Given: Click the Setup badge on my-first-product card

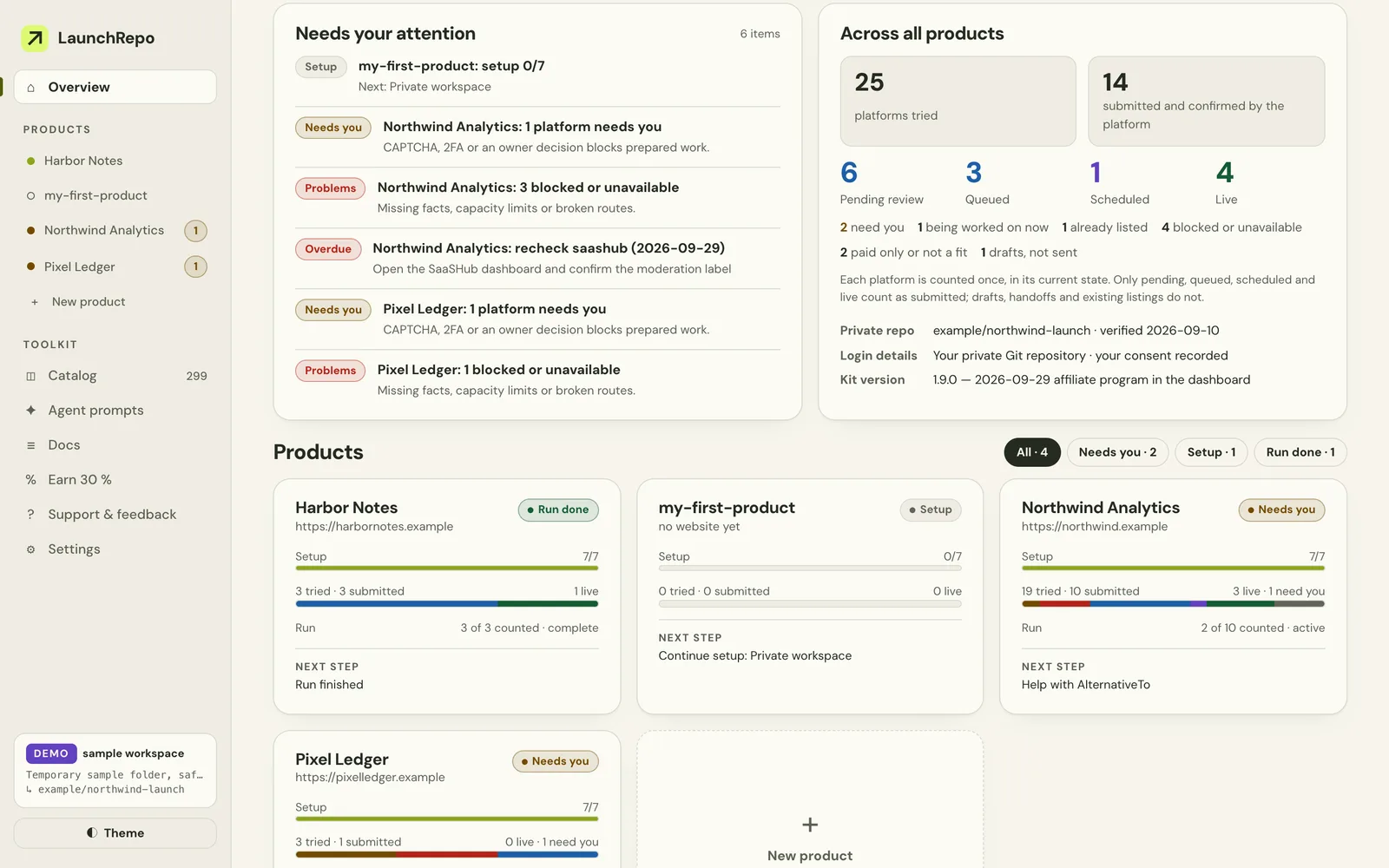Looking at the screenshot, I should (x=931, y=510).
